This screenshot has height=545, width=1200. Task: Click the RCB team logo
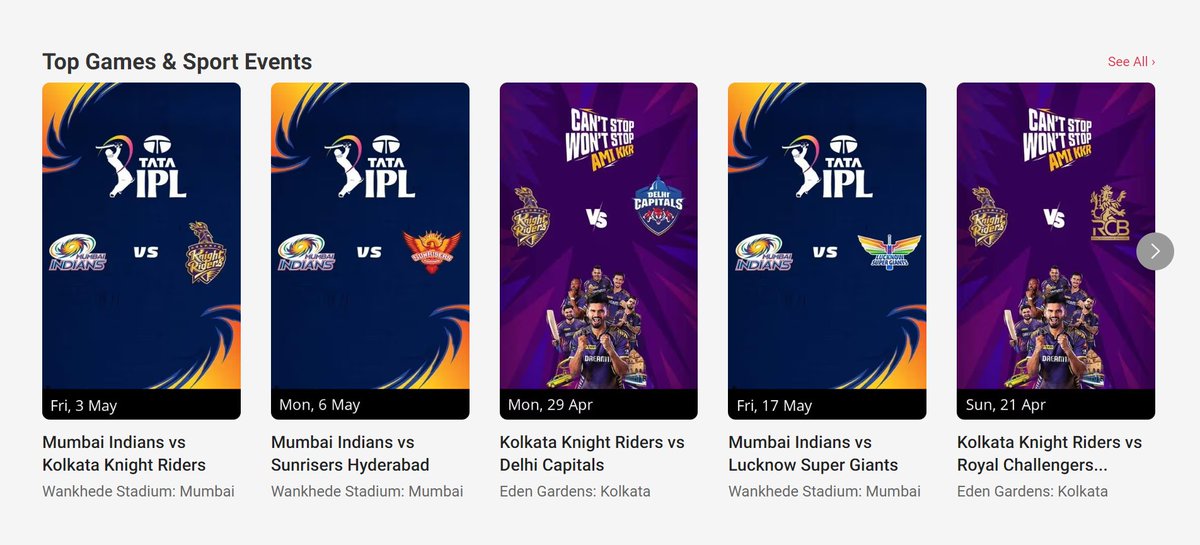click(x=1108, y=213)
